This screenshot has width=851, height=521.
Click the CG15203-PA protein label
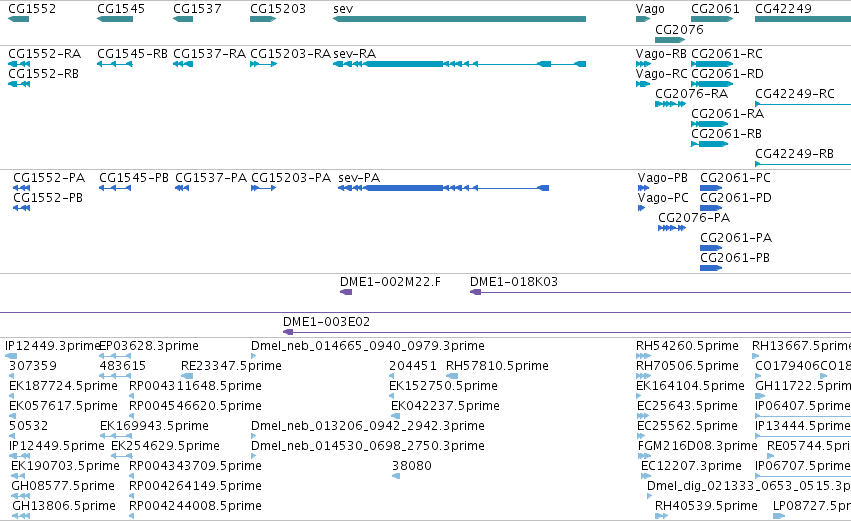click(x=291, y=178)
